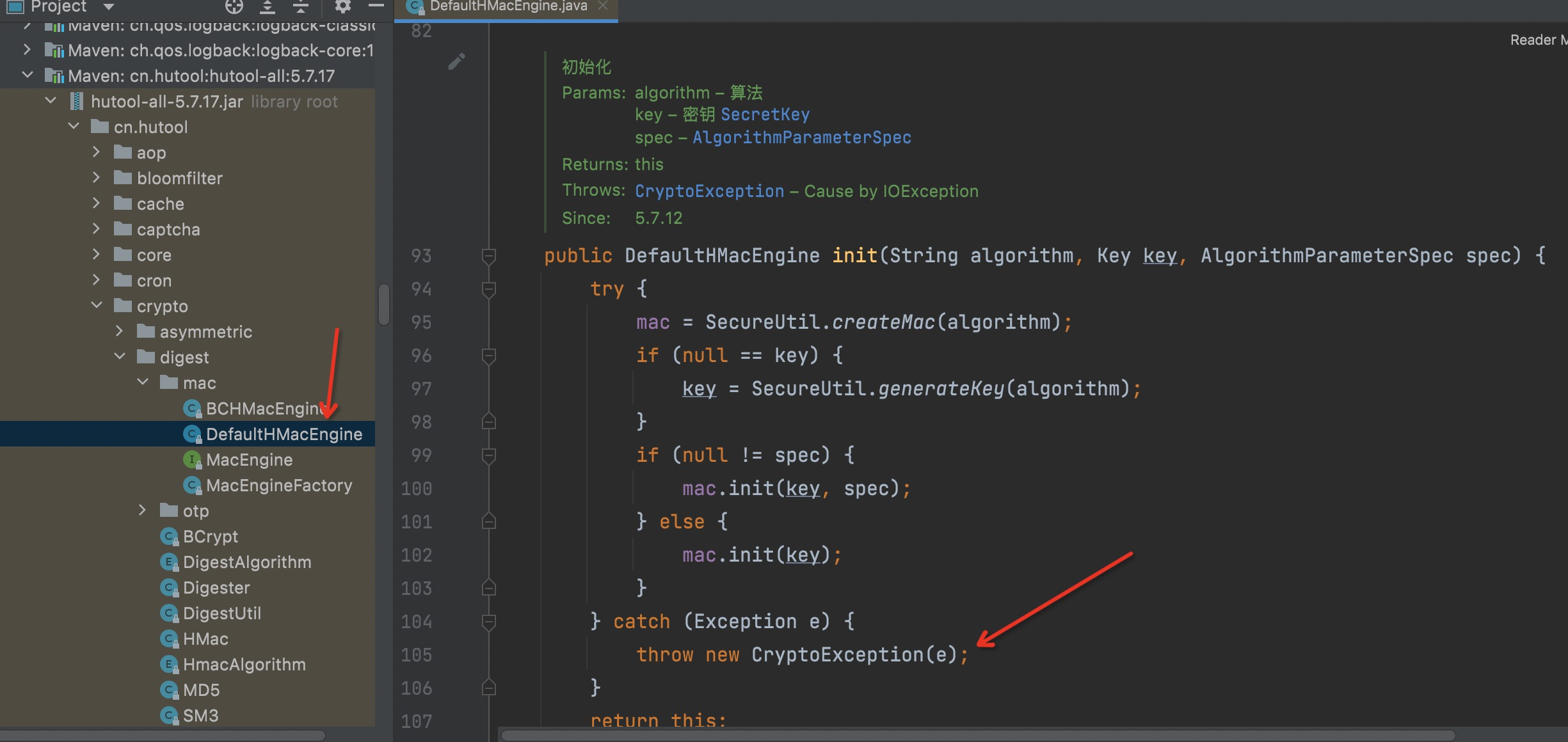Click the Collapse All icon in Project toolbar

click(300, 7)
